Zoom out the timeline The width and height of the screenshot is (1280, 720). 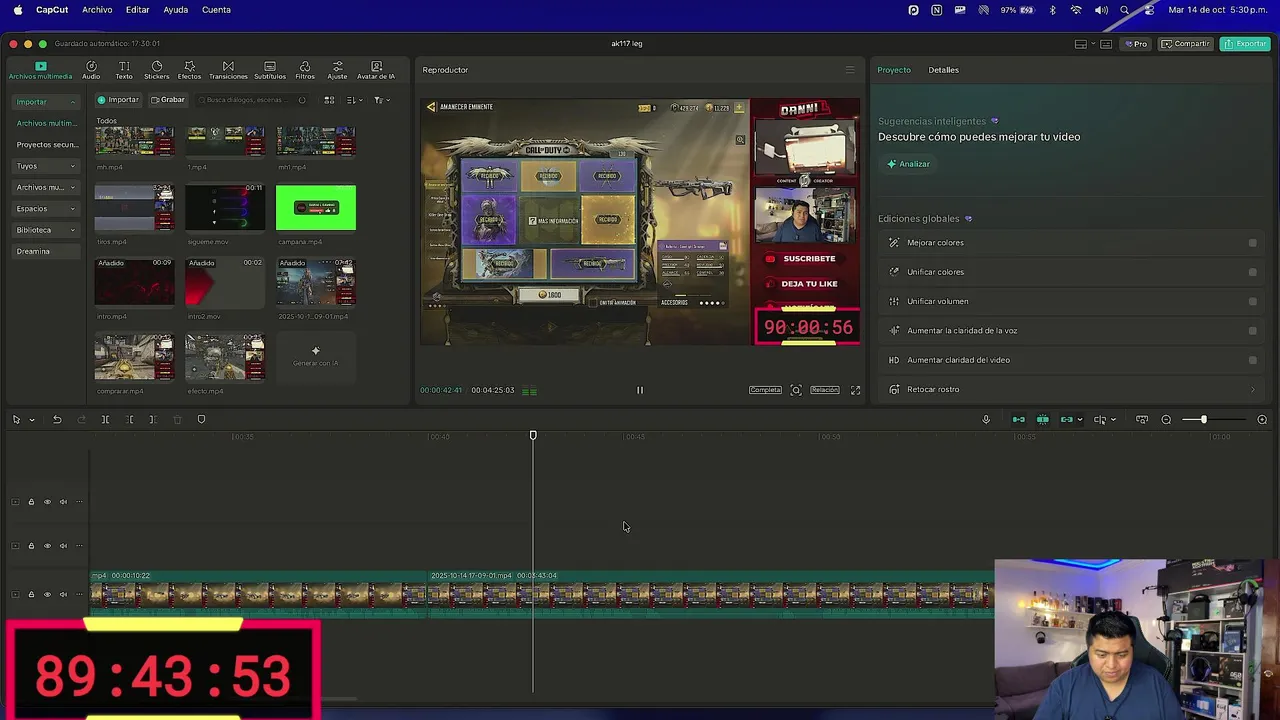1166,419
